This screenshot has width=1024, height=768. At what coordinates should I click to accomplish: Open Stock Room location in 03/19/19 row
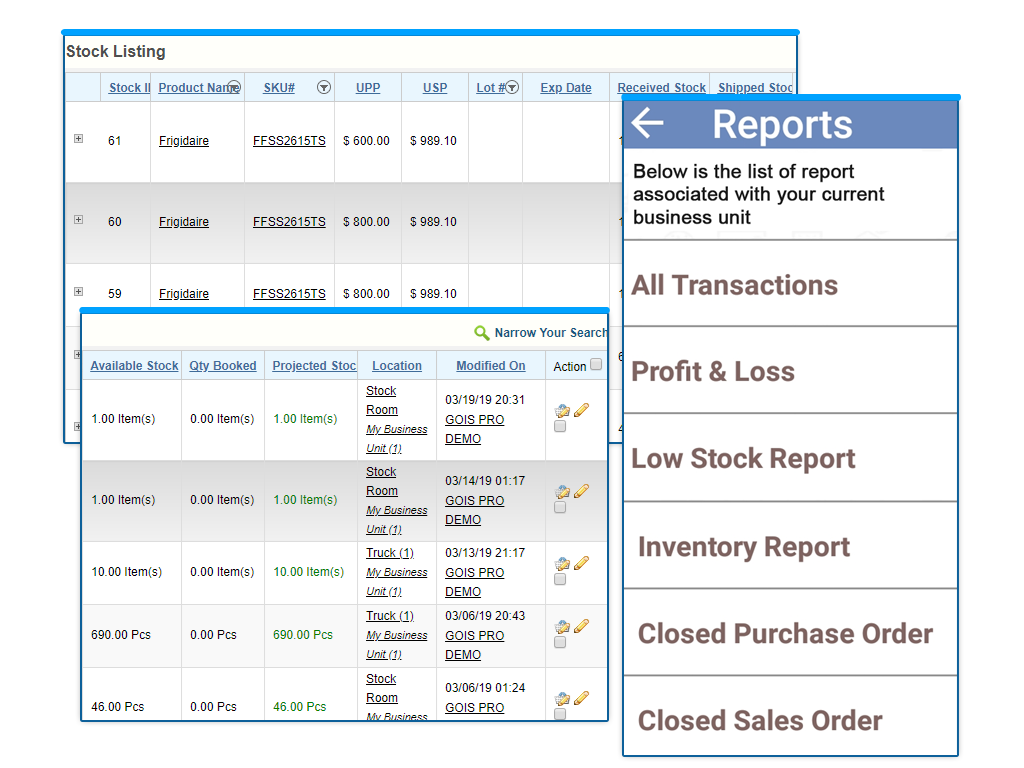coord(381,400)
